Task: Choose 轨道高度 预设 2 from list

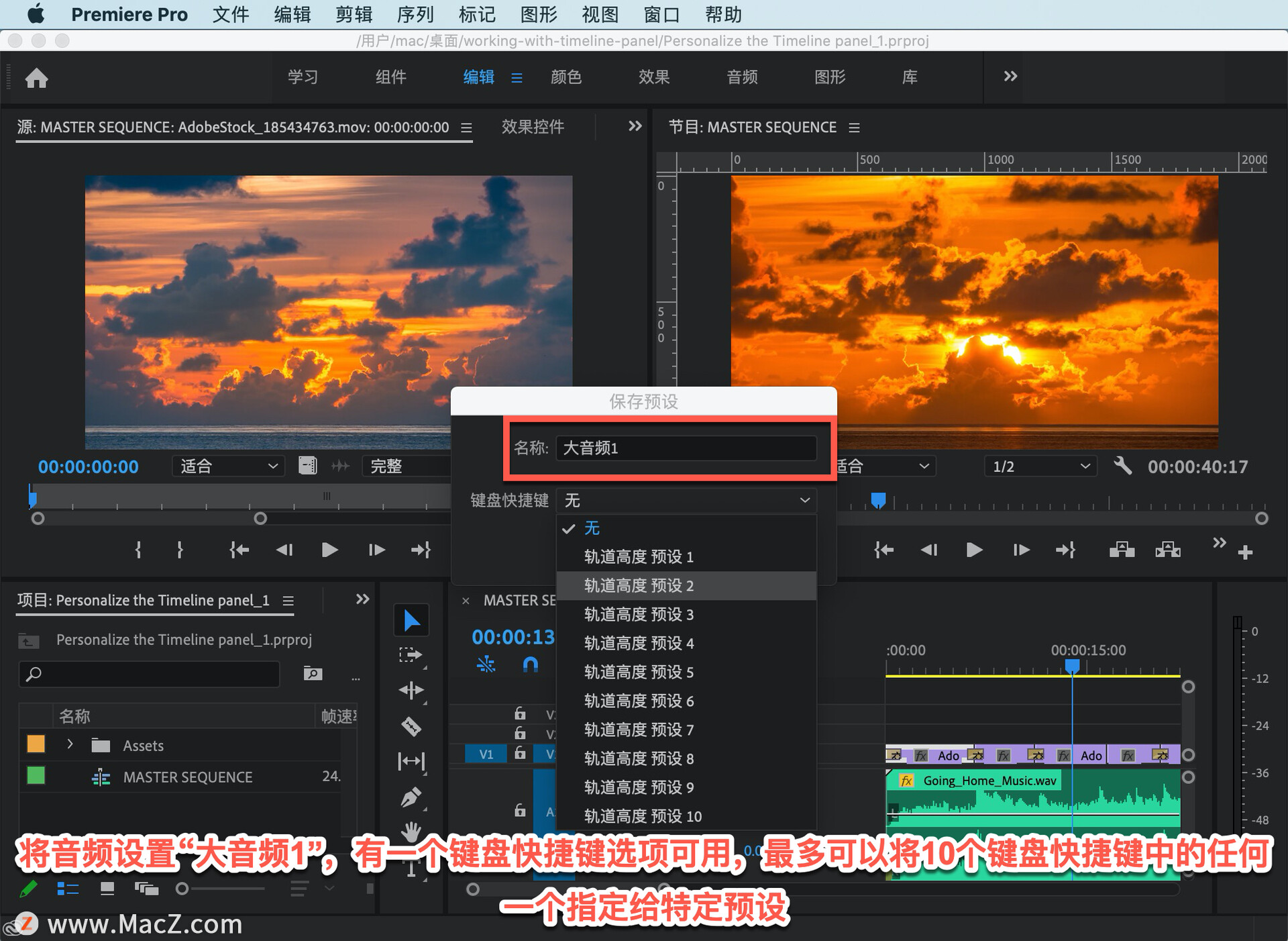Action: [639, 585]
